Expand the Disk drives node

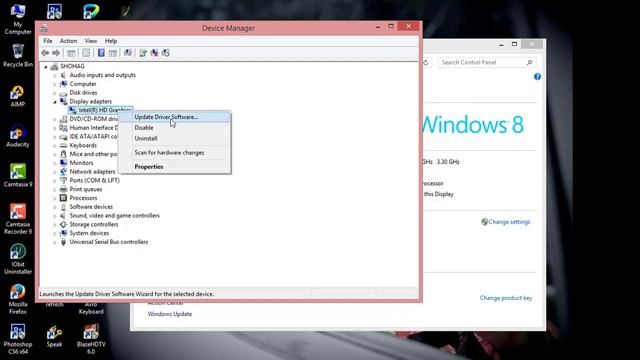pyautogui.click(x=55, y=93)
